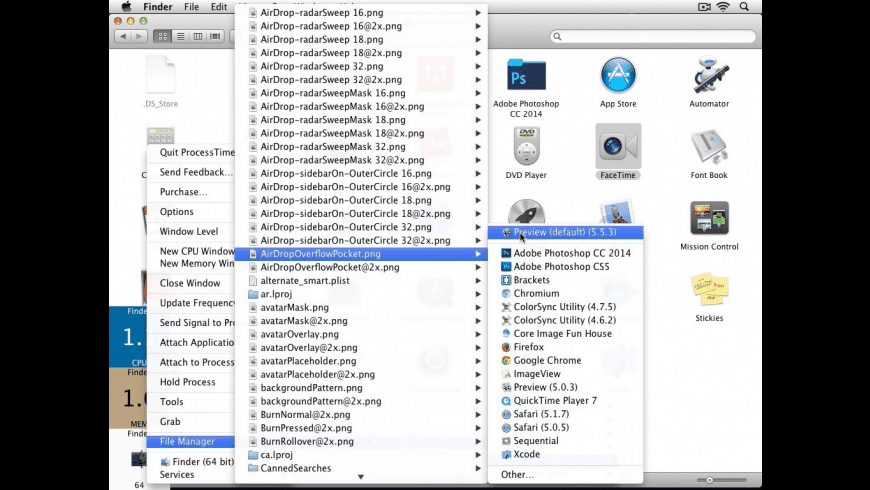Click the Finder back arrow button

[x=123, y=36]
